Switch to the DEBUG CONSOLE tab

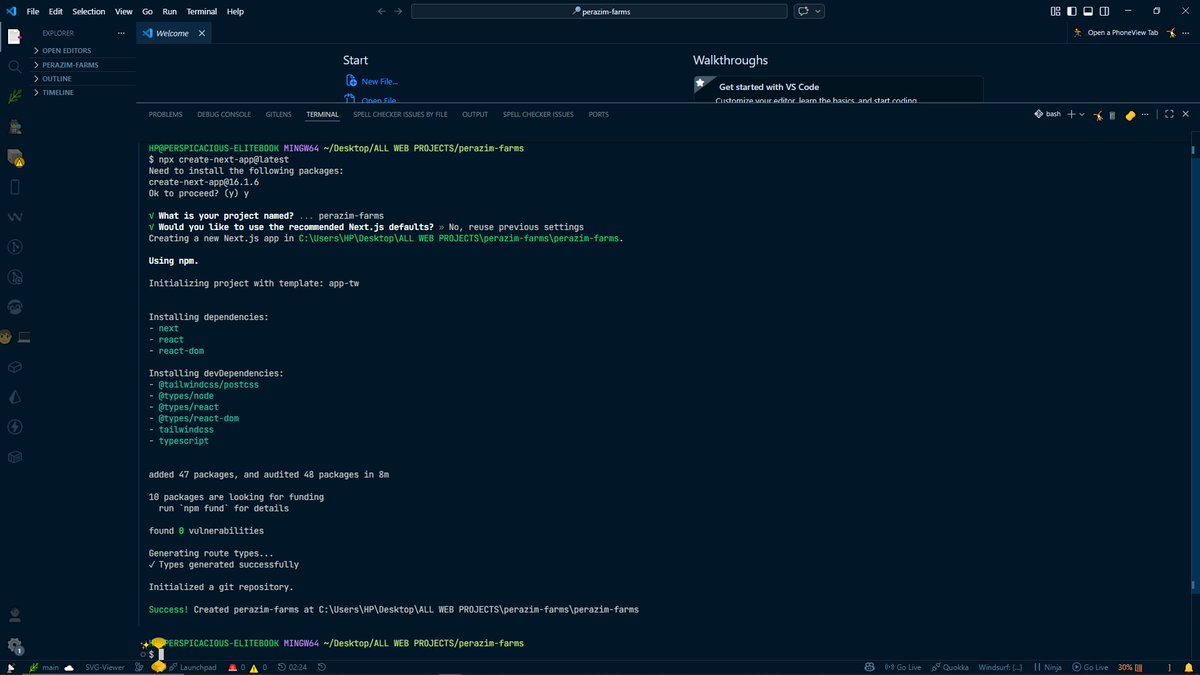(x=224, y=115)
